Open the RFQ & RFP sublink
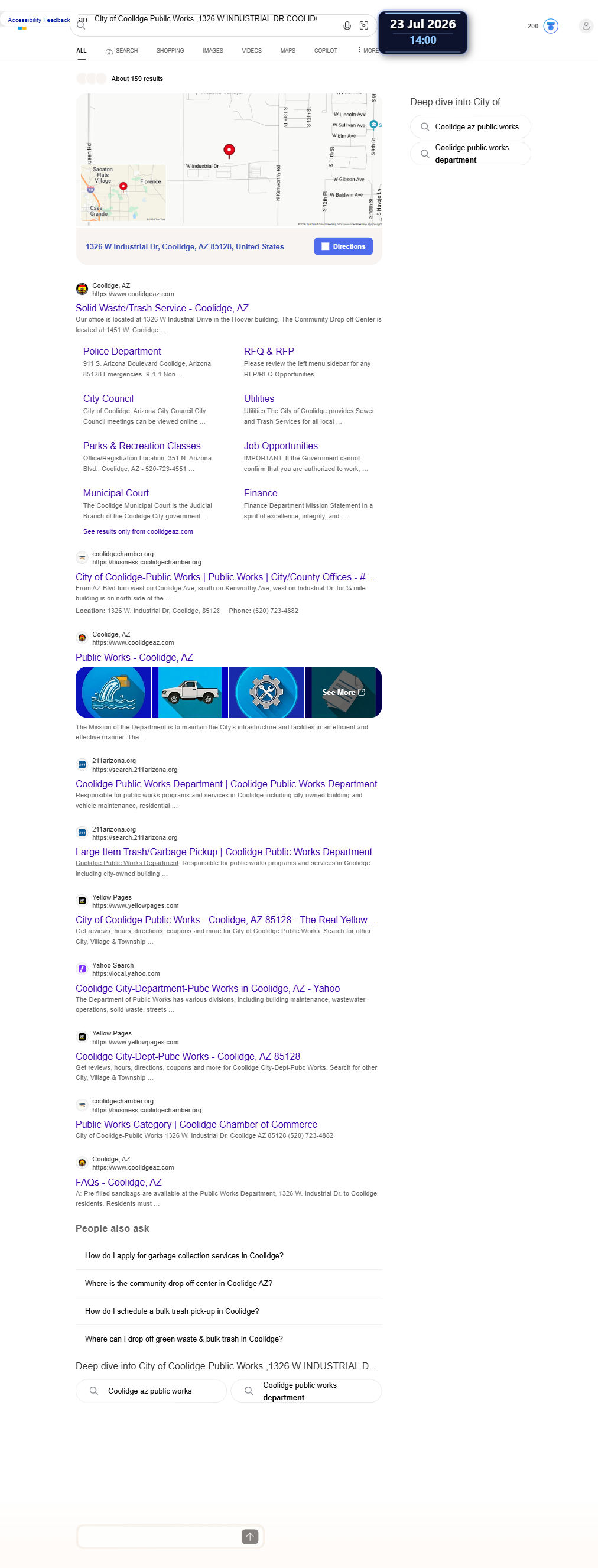Viewport: 598px width, 1568px height. [x=269, y=351]
